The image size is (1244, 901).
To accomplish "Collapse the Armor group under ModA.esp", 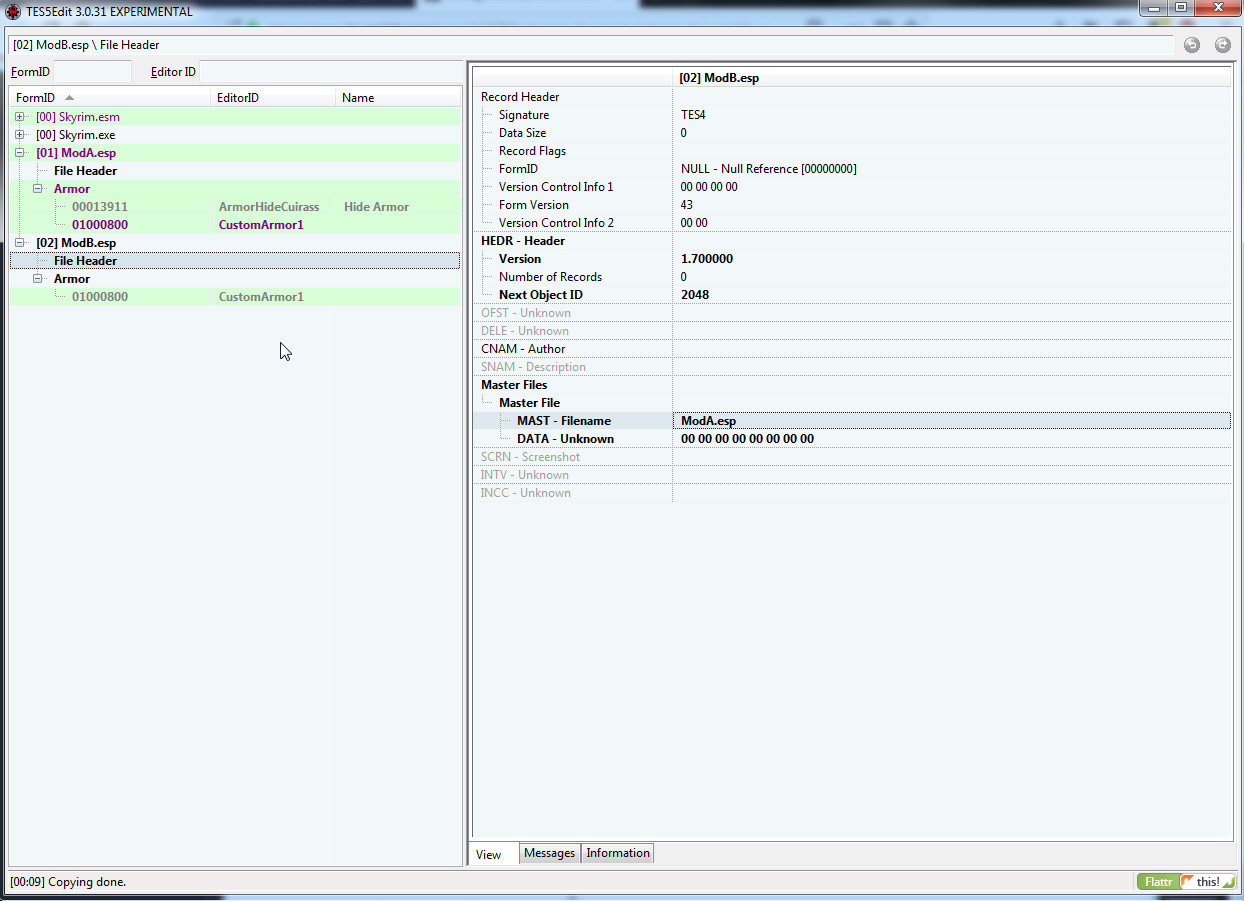I will point(38,189).
